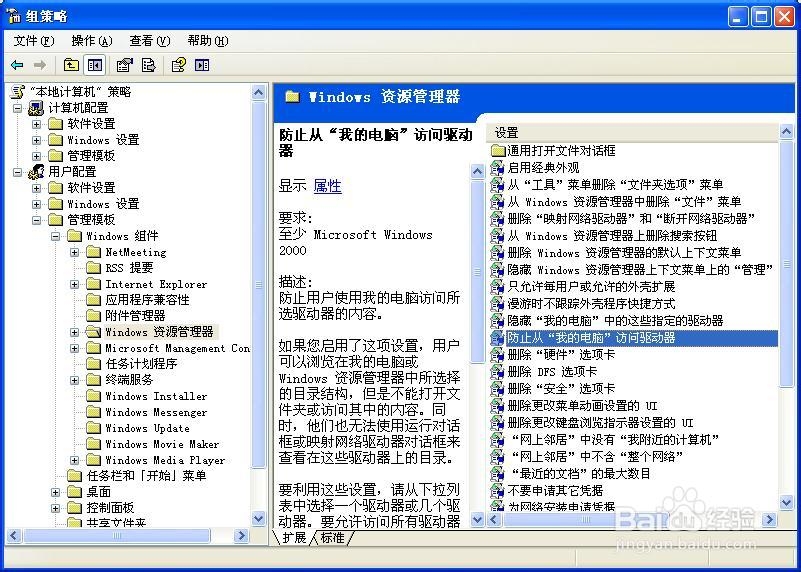Click the icon beside 只允许每用户或允许的外壳扩展
Screen dimensions: 801x572
(x=497, y=287)
